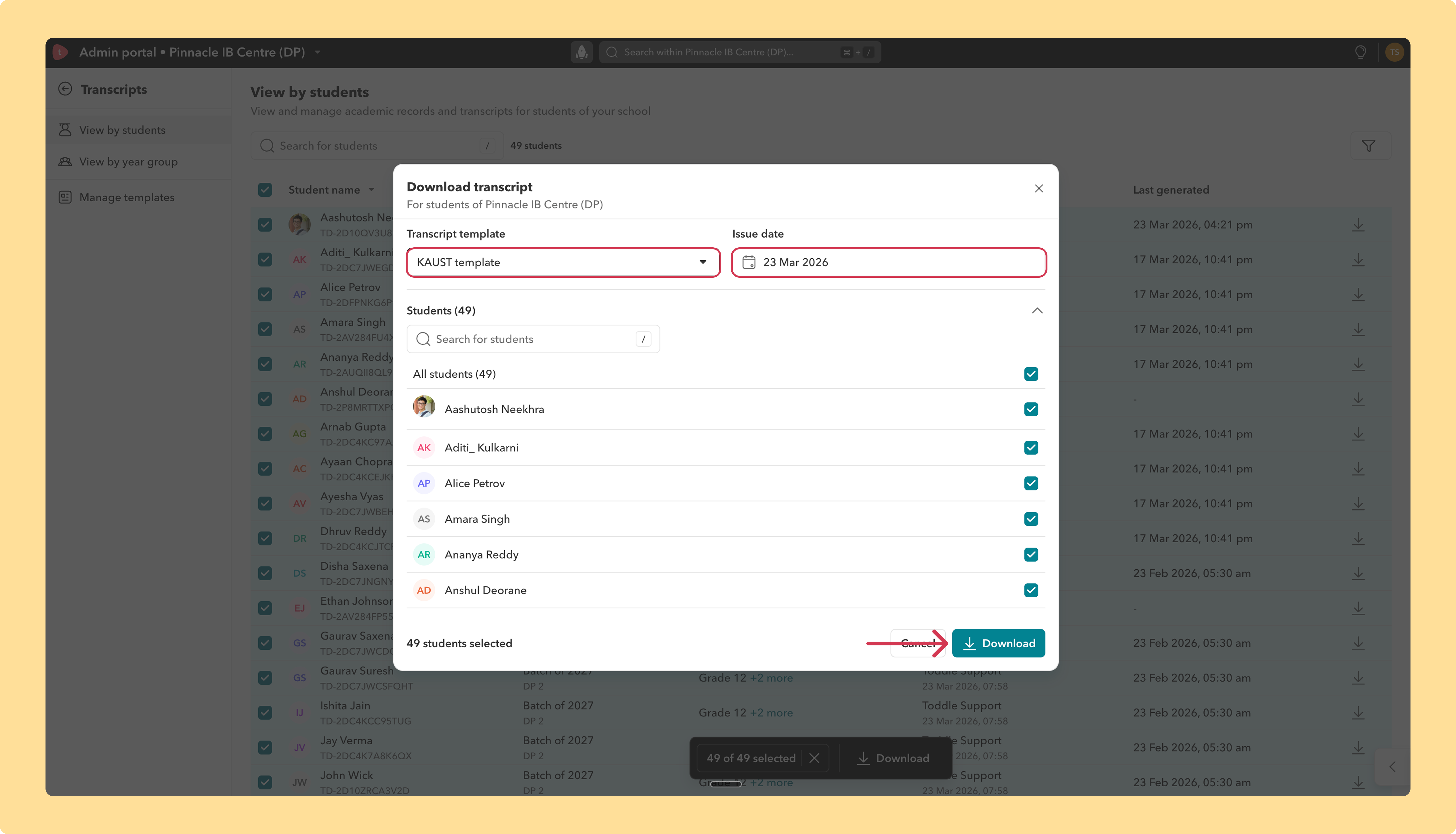The image size is (1456, 834).
Task: Download transcript for the Anshul Deorane row
Action: pos(1358,399)
